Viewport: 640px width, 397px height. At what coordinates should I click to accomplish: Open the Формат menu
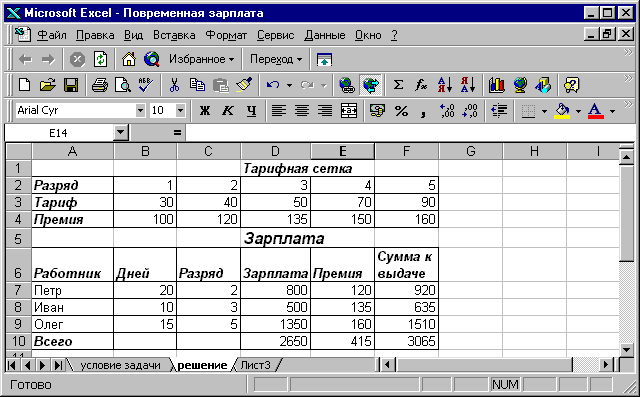point(226,35)
